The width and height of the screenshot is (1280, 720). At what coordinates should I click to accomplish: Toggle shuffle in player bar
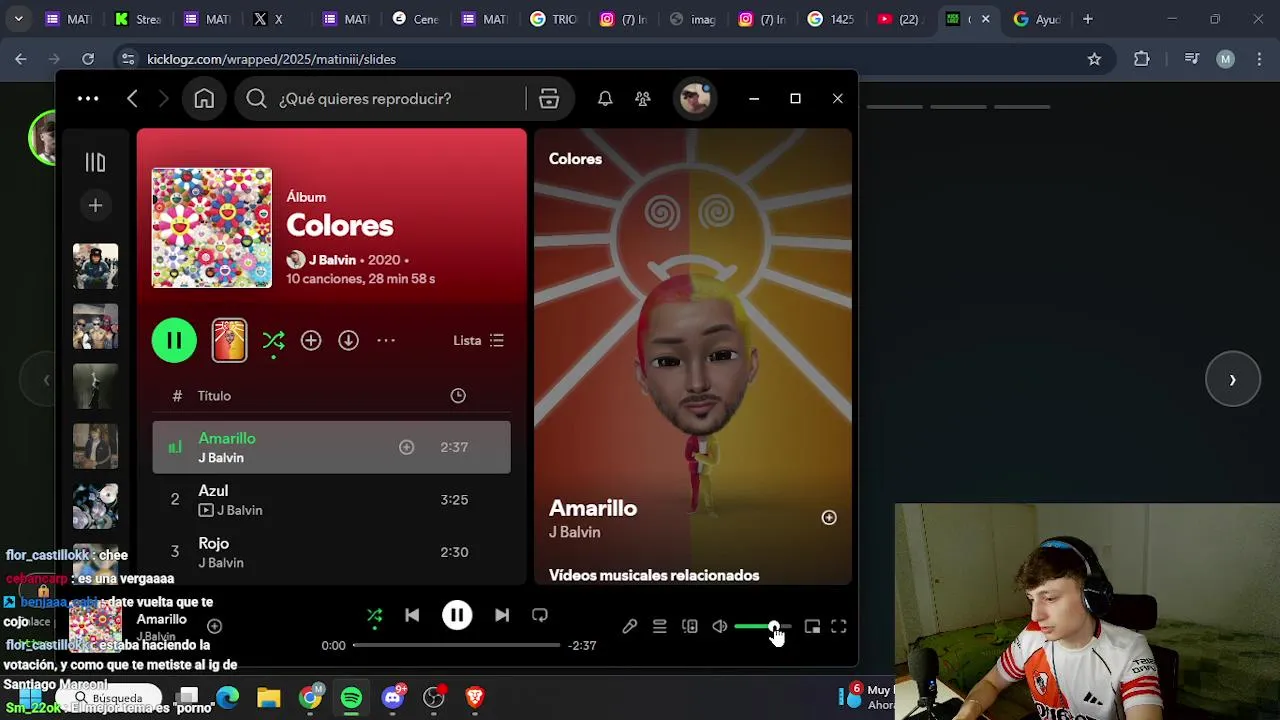tap(375, 615)
